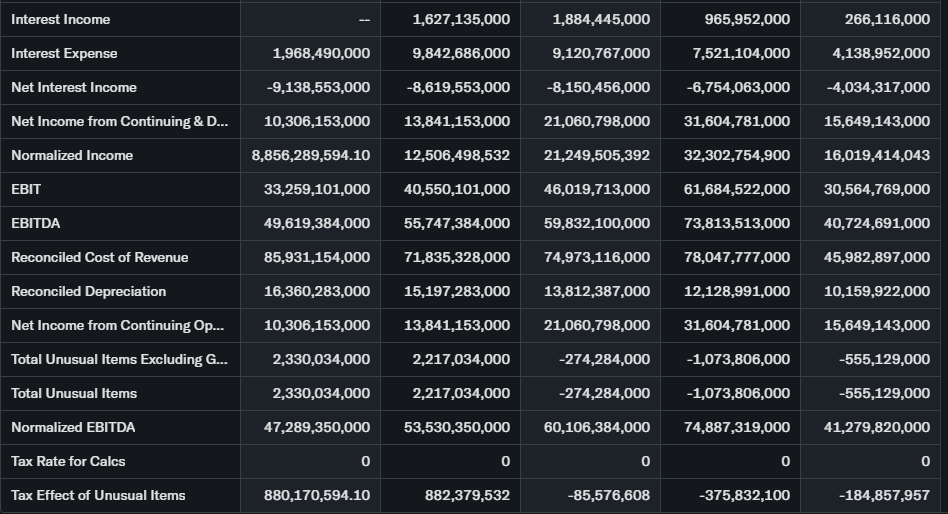
Task: Click the Interest Income value 1,627,135,000
Action: pyautogui.click(x=461, y=19)
